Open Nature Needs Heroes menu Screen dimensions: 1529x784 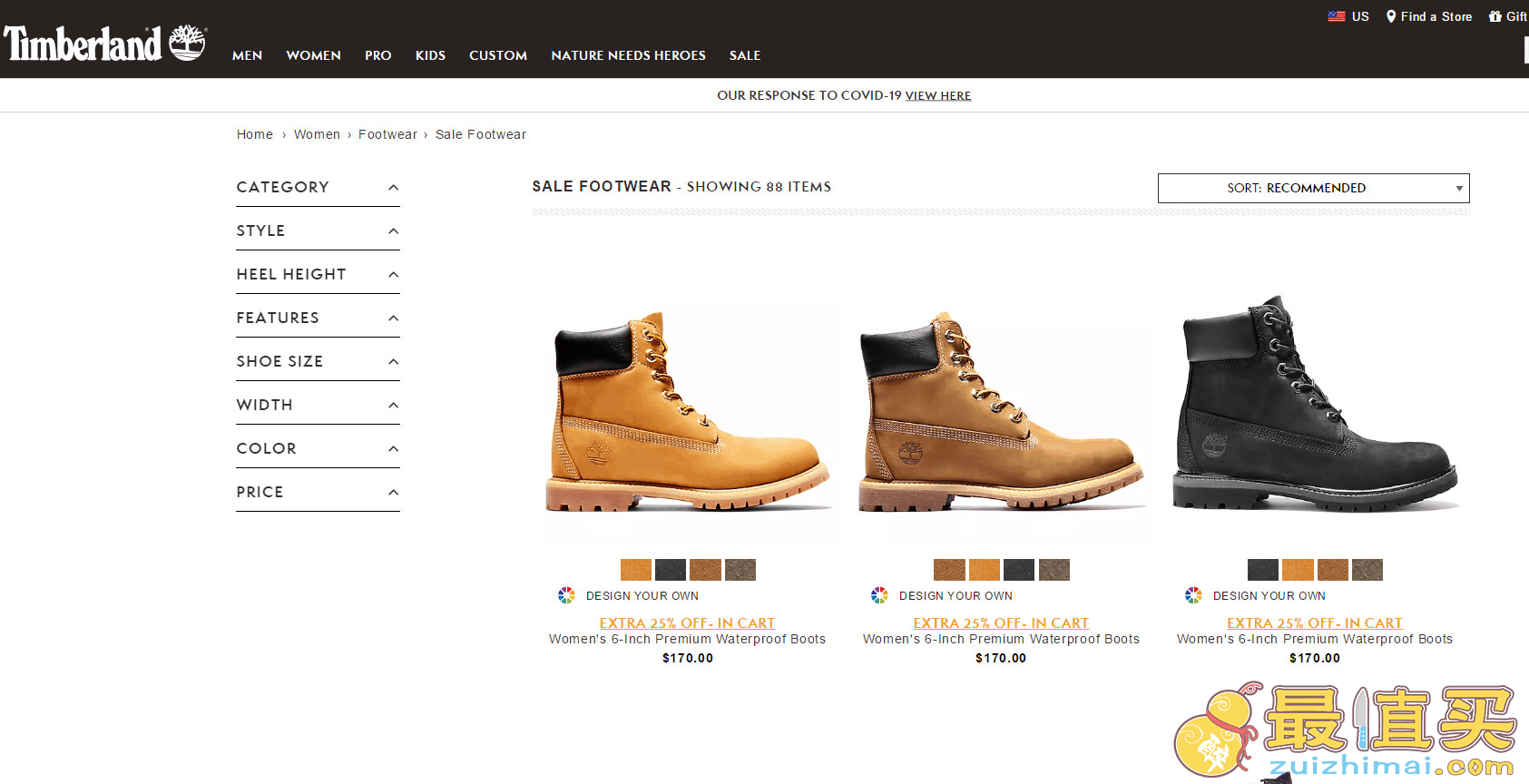click(628, 55)
